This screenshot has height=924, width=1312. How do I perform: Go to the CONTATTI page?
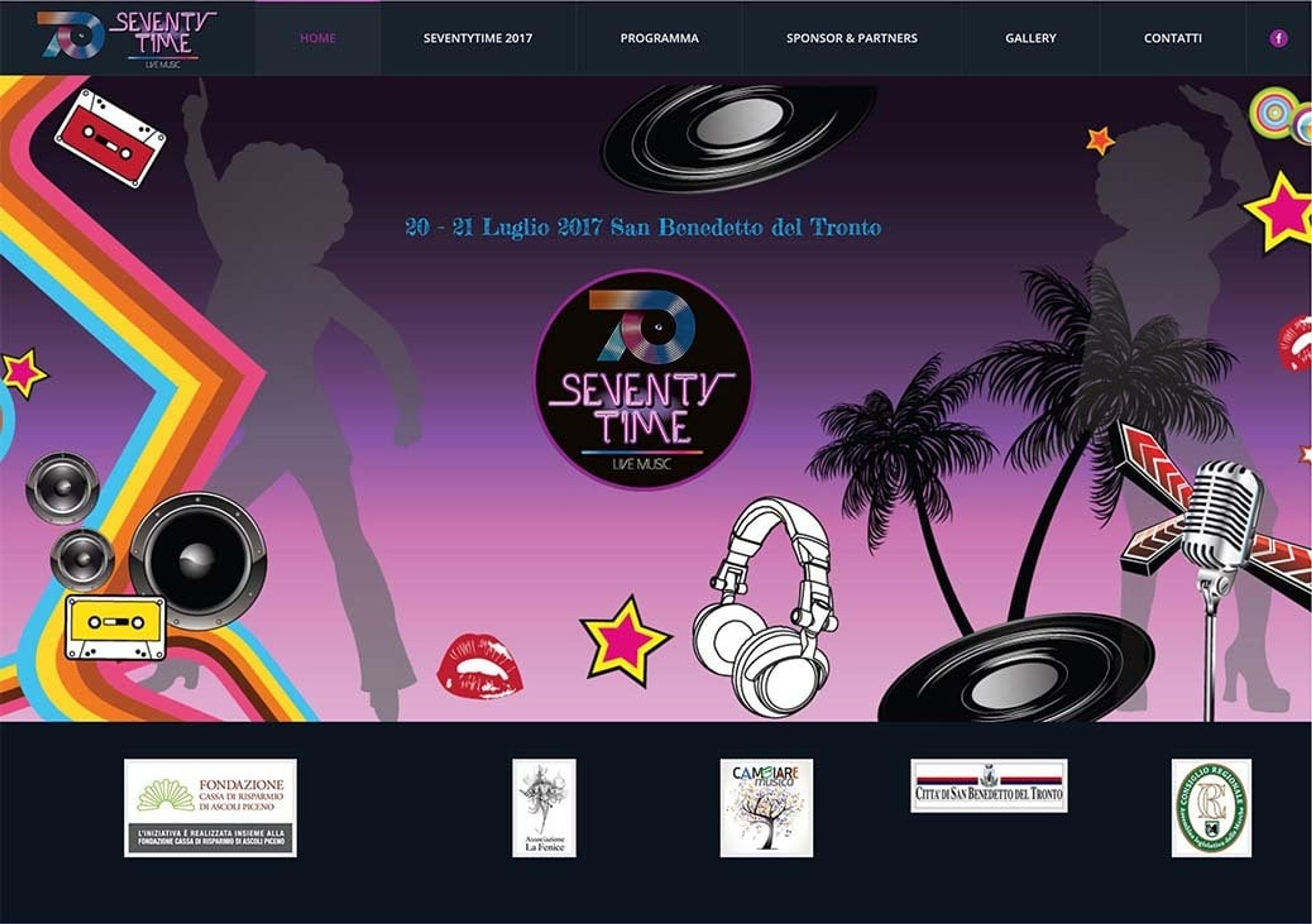(x=1173, y=38)
